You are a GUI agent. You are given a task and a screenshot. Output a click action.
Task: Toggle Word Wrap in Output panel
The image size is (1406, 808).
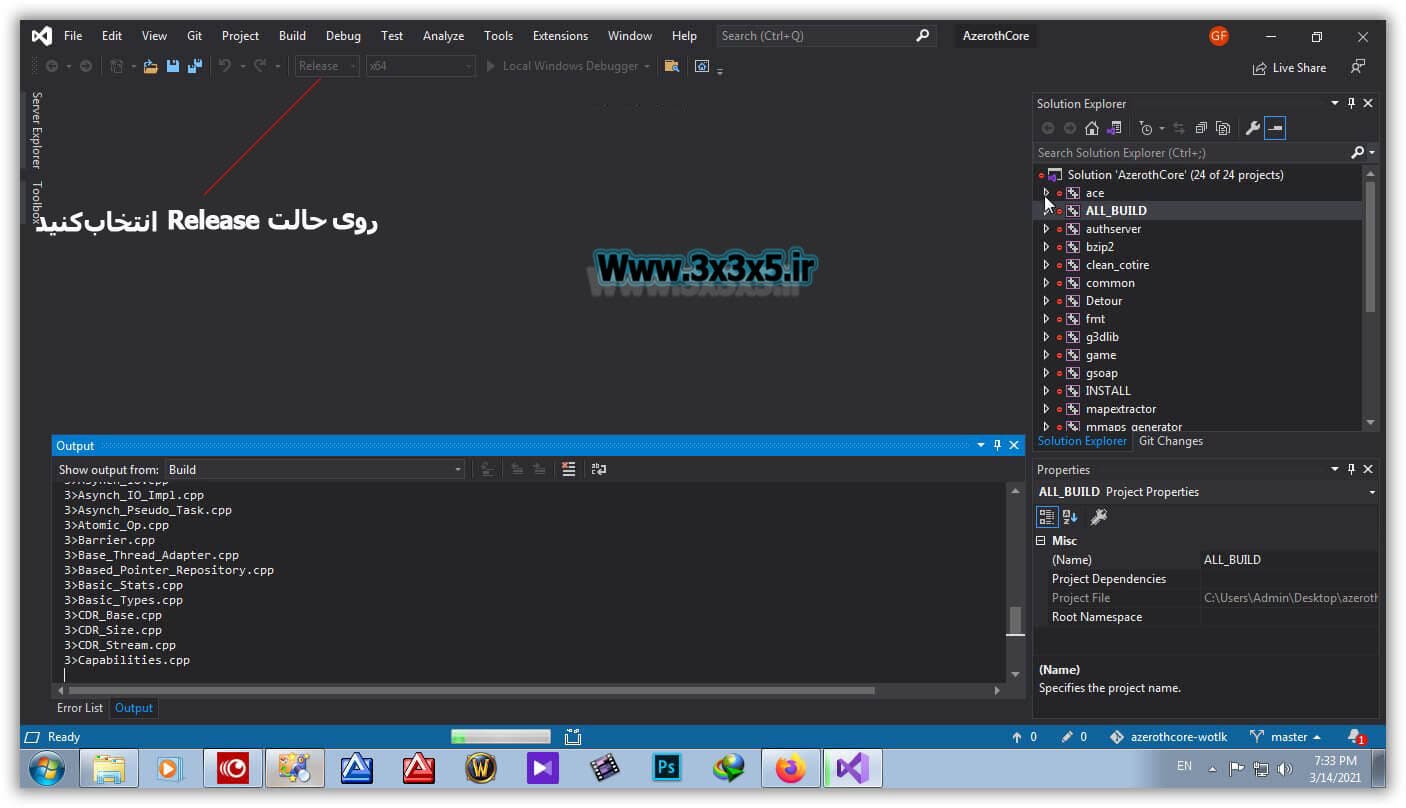(x=599, y=469)
